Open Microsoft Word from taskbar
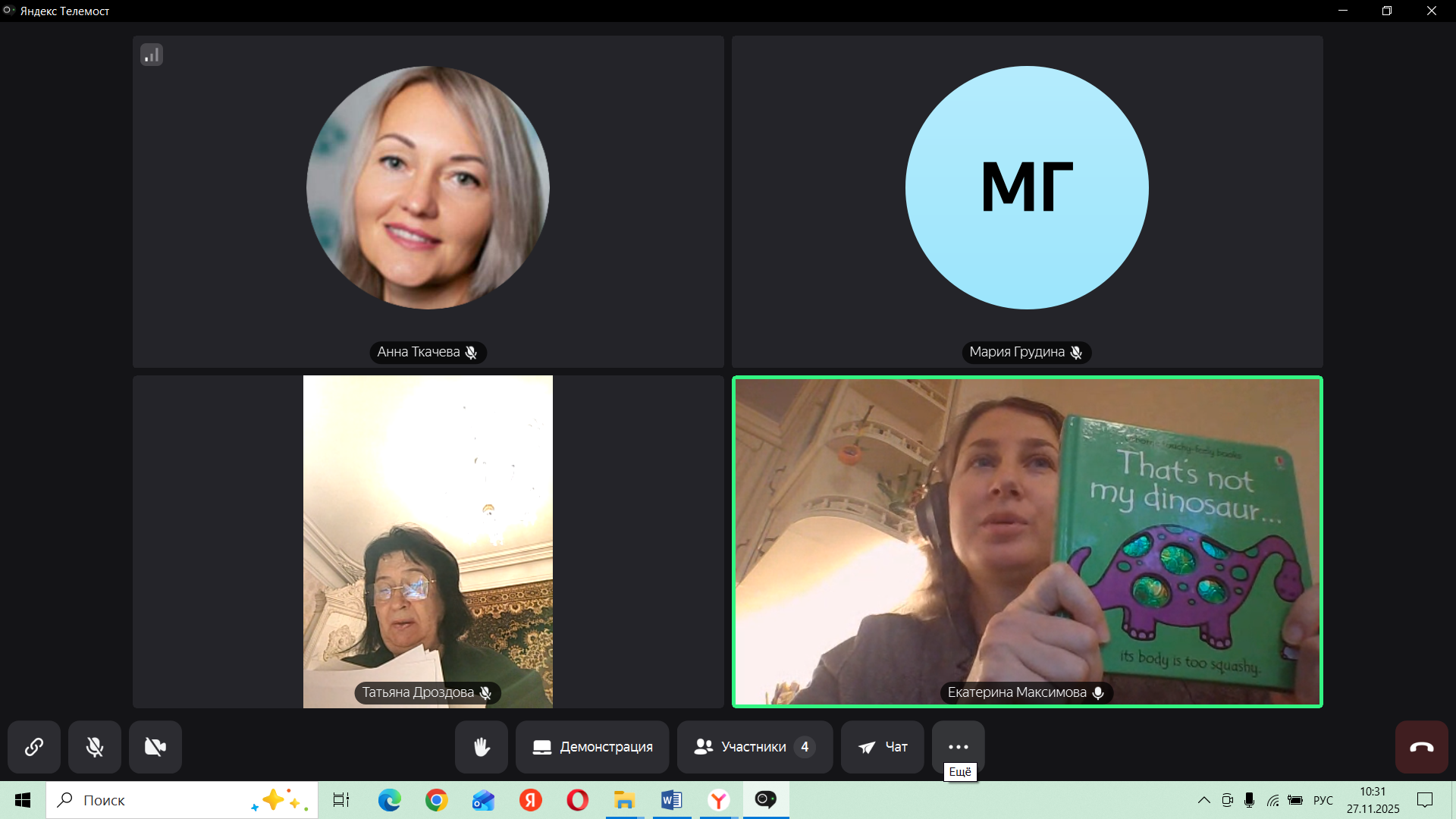The image size is (1456, 819). point(671,800)
